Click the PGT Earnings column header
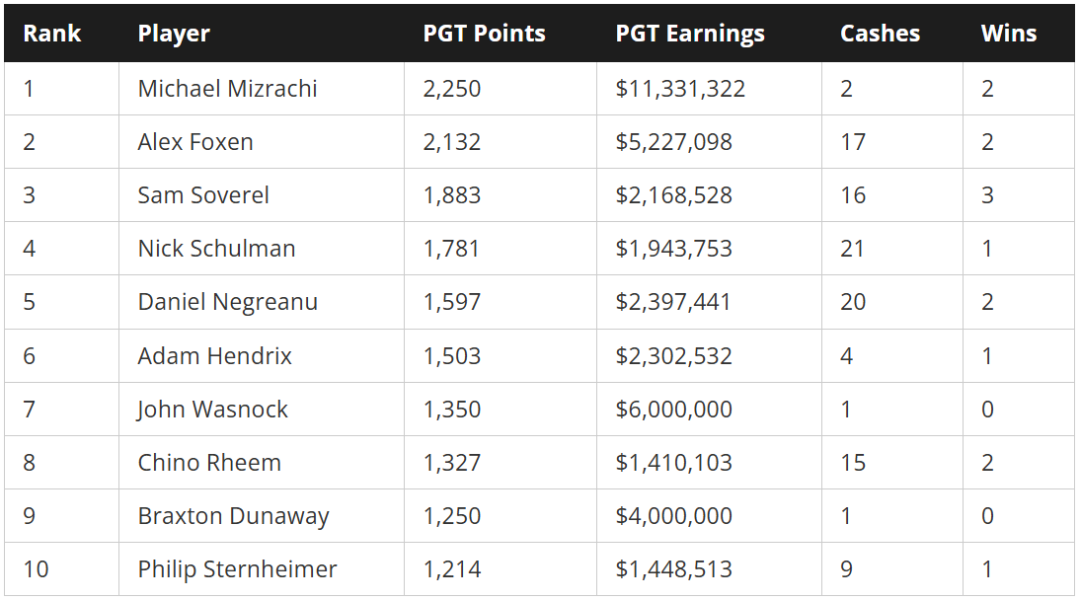 [690, 34]
